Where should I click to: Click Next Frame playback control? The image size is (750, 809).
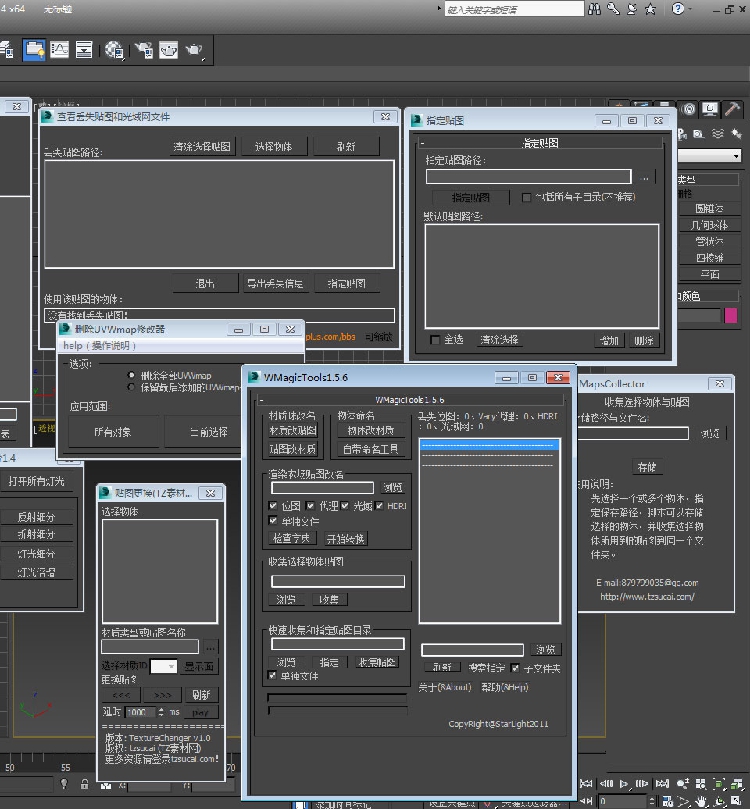(642, 784)
